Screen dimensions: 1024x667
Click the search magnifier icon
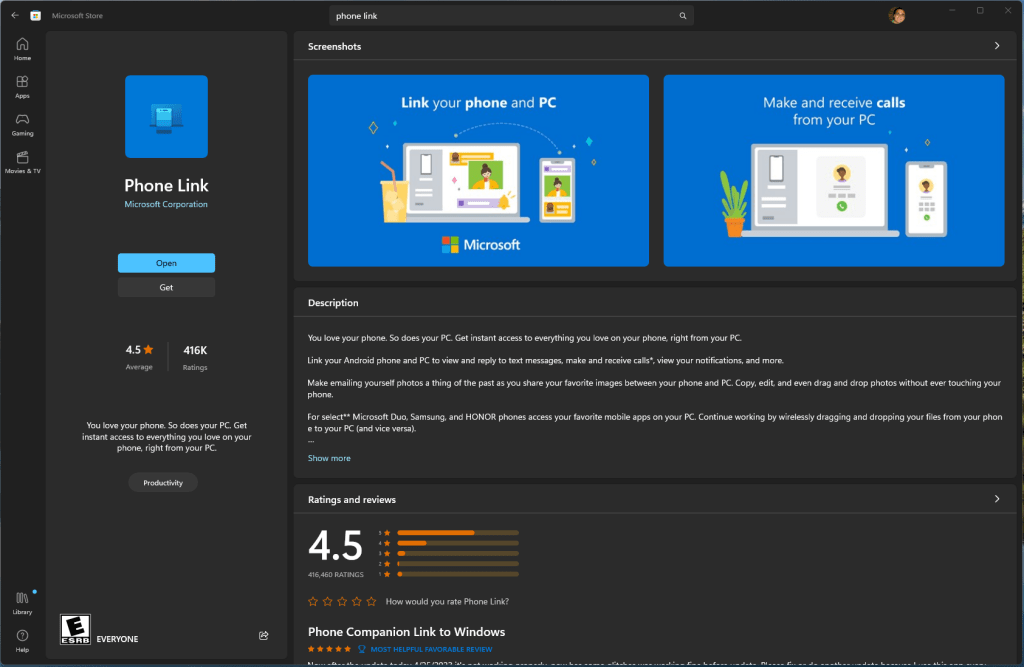[x=683, y=16]
